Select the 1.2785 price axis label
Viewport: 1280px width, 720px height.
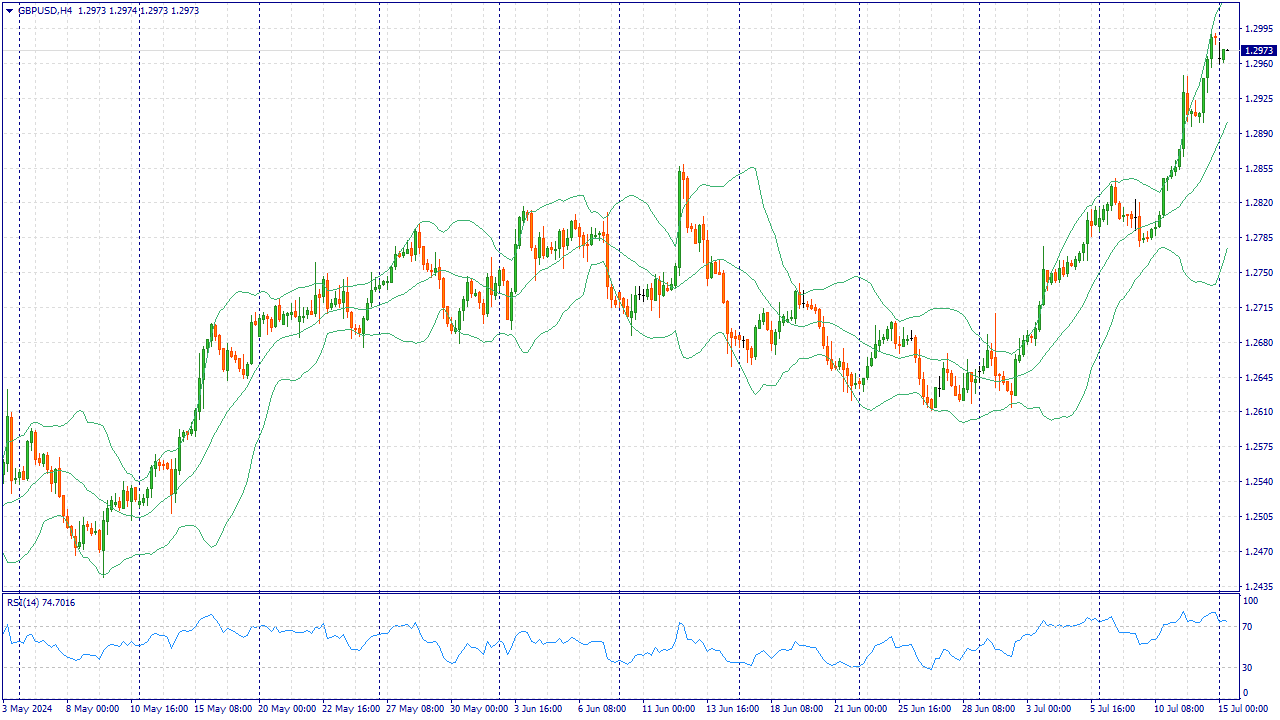(1259, 238)
